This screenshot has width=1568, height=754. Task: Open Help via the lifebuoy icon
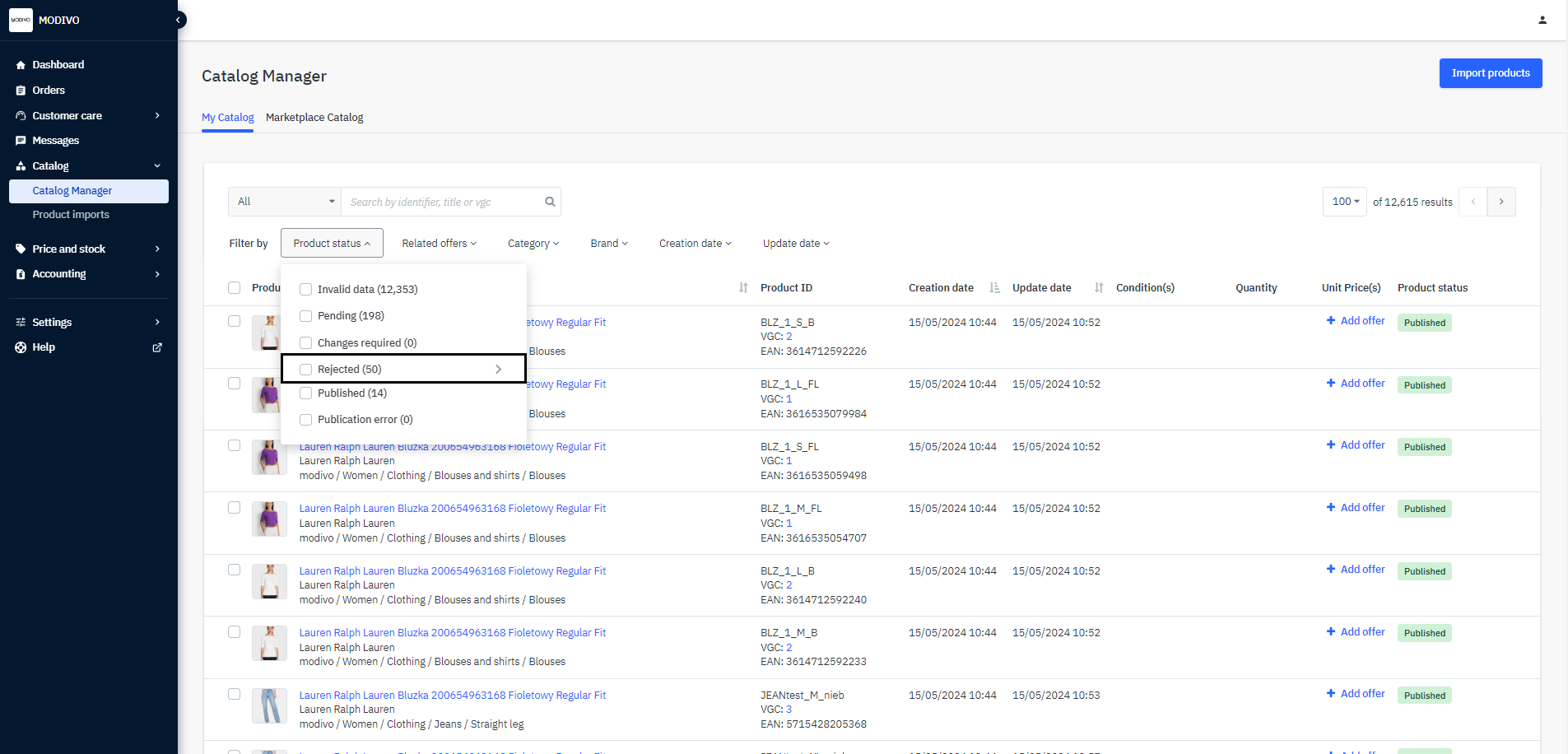point(21,347)
